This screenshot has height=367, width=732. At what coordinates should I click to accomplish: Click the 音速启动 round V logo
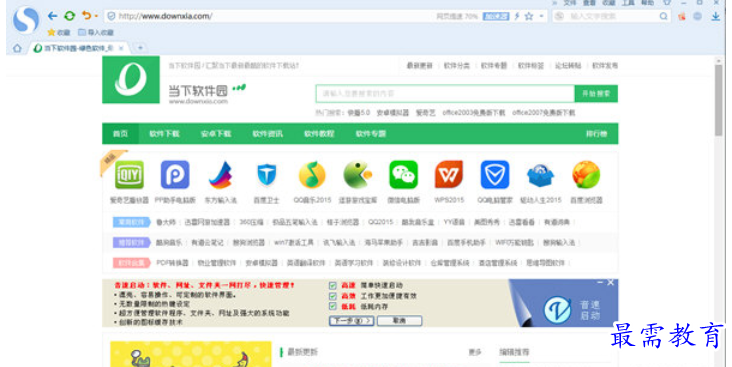557,309
